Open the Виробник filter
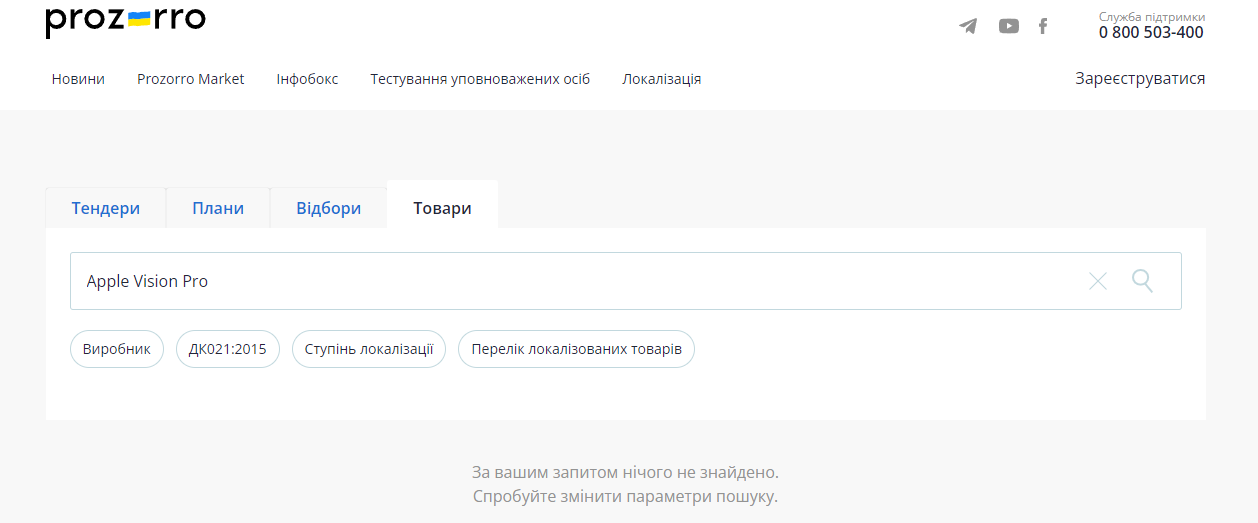The width and height of the screenshot is (1258, 523). pyautogui.click(x=116, y=349)
